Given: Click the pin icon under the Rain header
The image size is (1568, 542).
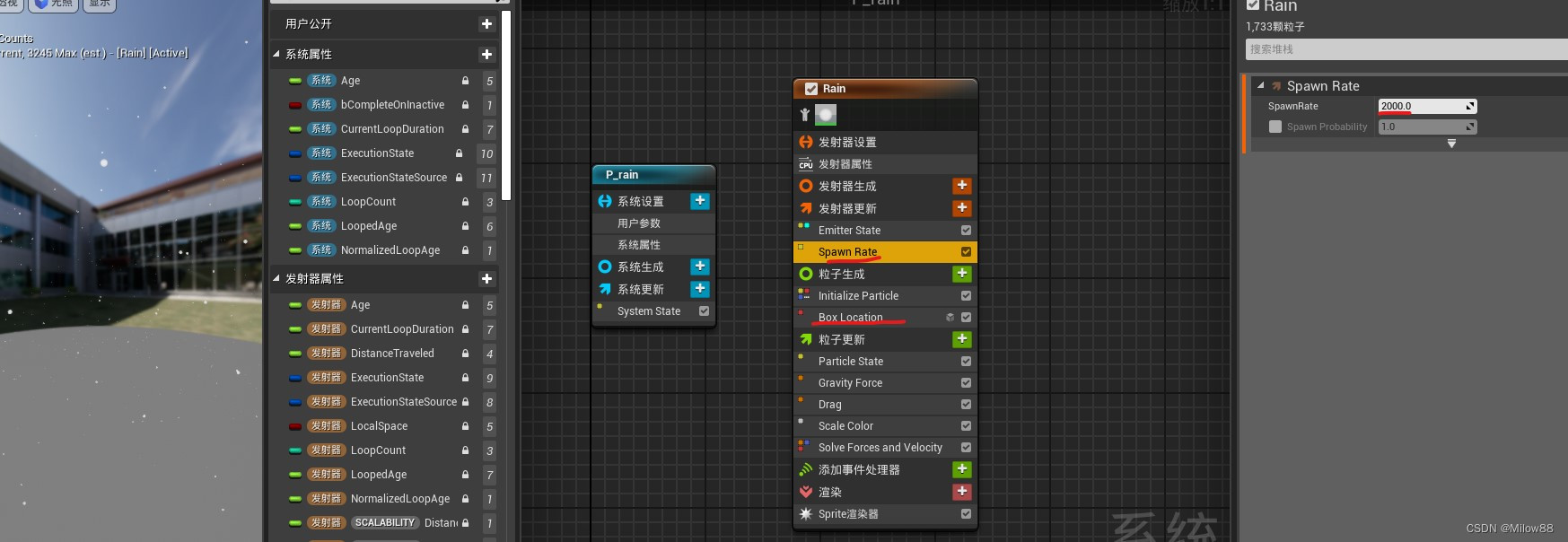Looking at the screenshot, I should pos(804,115).
